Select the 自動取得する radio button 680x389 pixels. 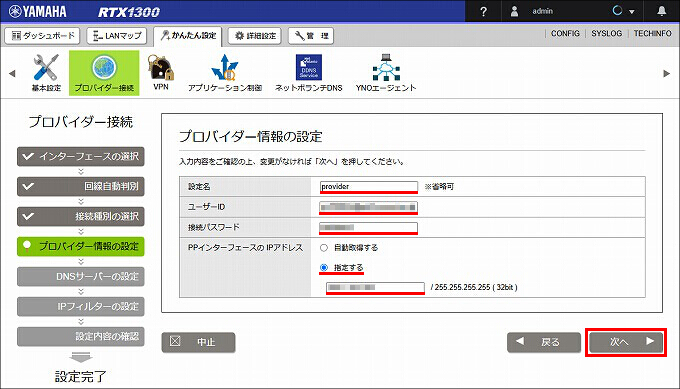(324, 248)
